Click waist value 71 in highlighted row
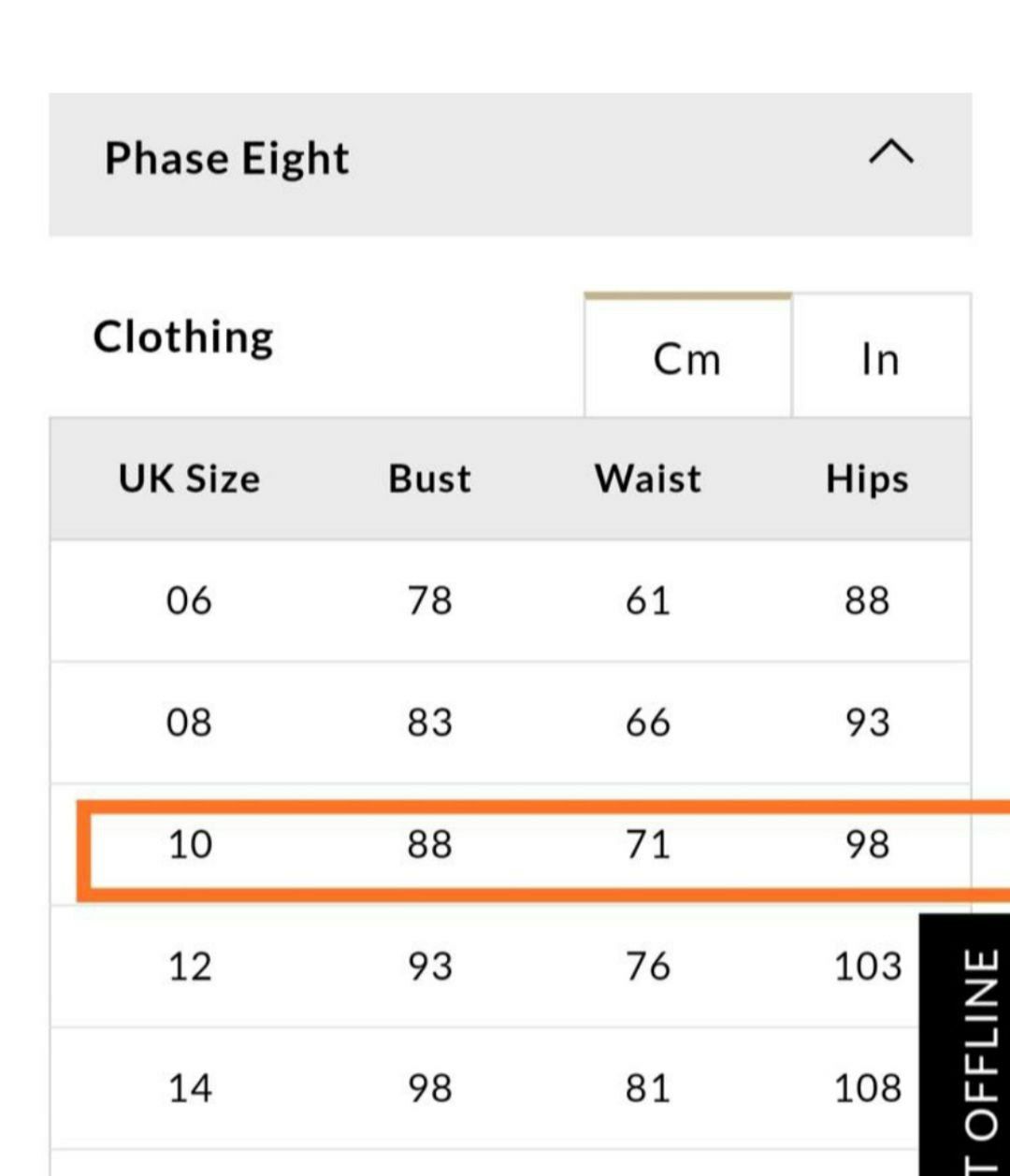Viewport: 1010px width, 1176px height. click(648, 844)
